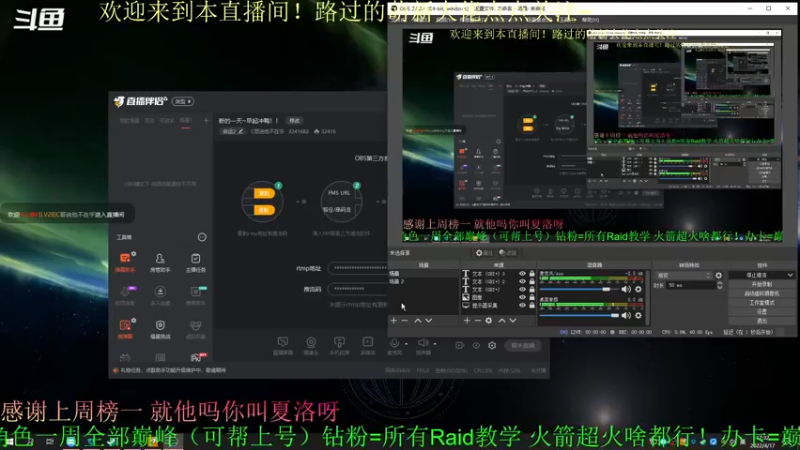Click 开始录制 in OBS controls

(x=762, y=284)
